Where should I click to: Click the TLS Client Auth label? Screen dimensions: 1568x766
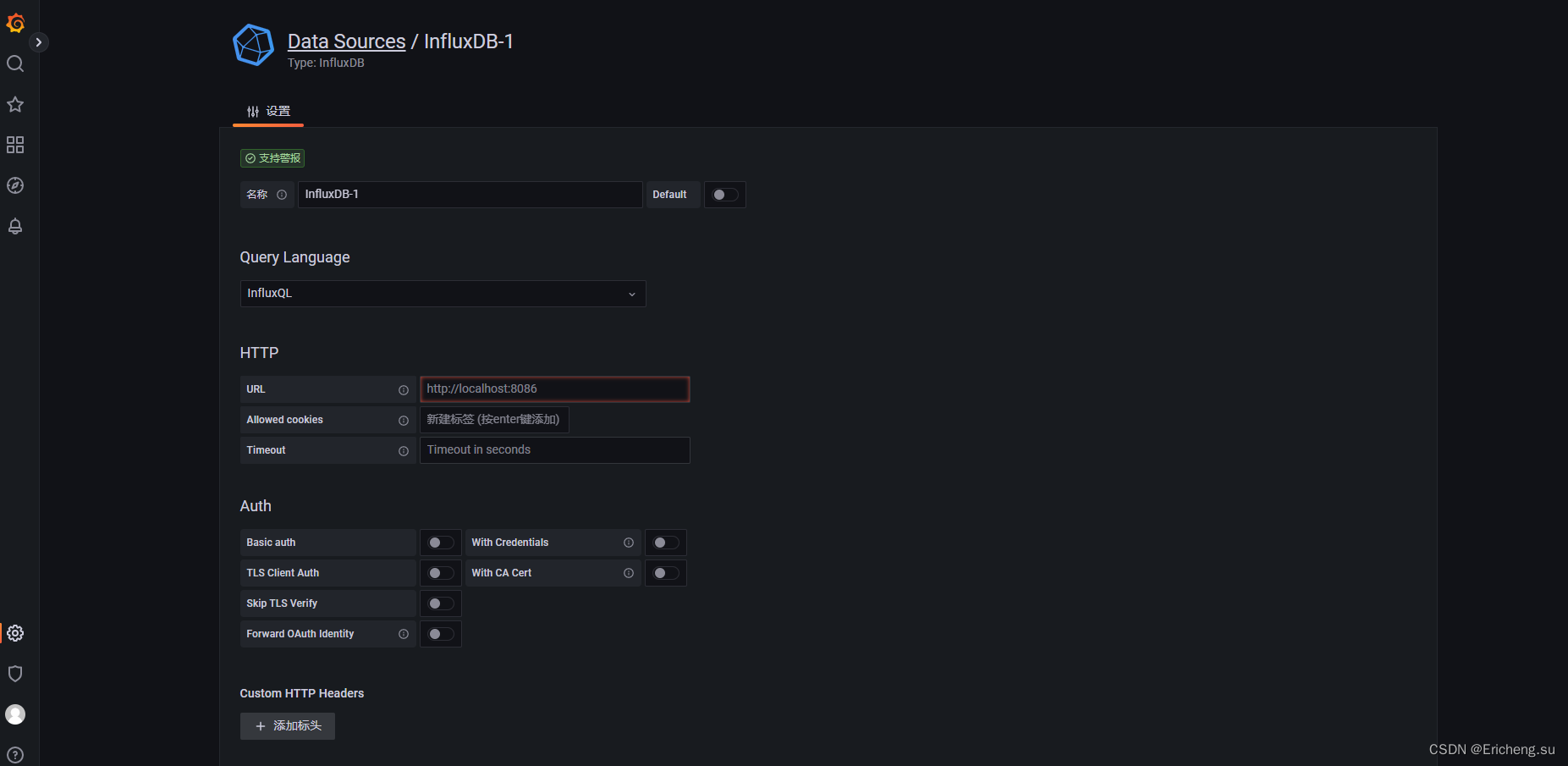(283, 573)
